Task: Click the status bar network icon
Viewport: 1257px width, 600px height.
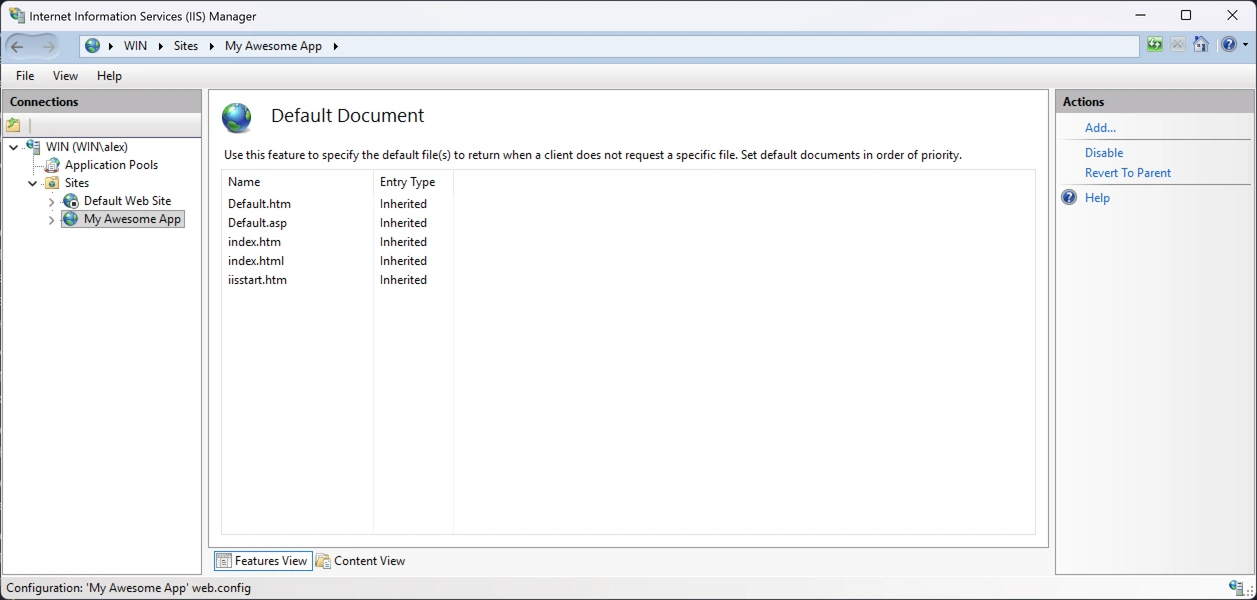Action: click(1236, 588)
